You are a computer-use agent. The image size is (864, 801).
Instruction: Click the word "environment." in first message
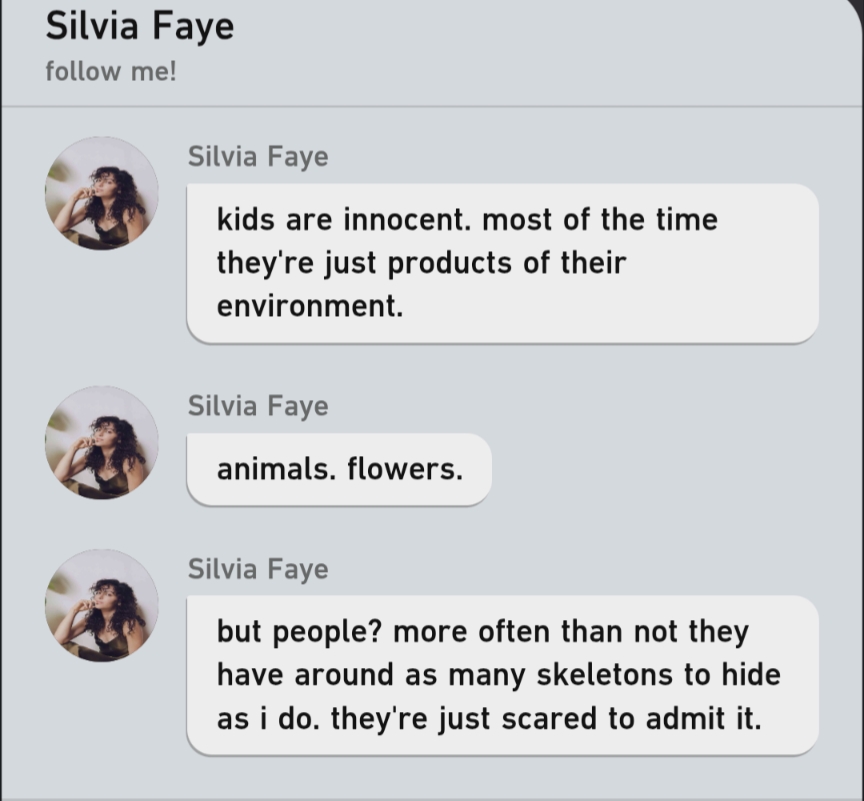(310, 307)
